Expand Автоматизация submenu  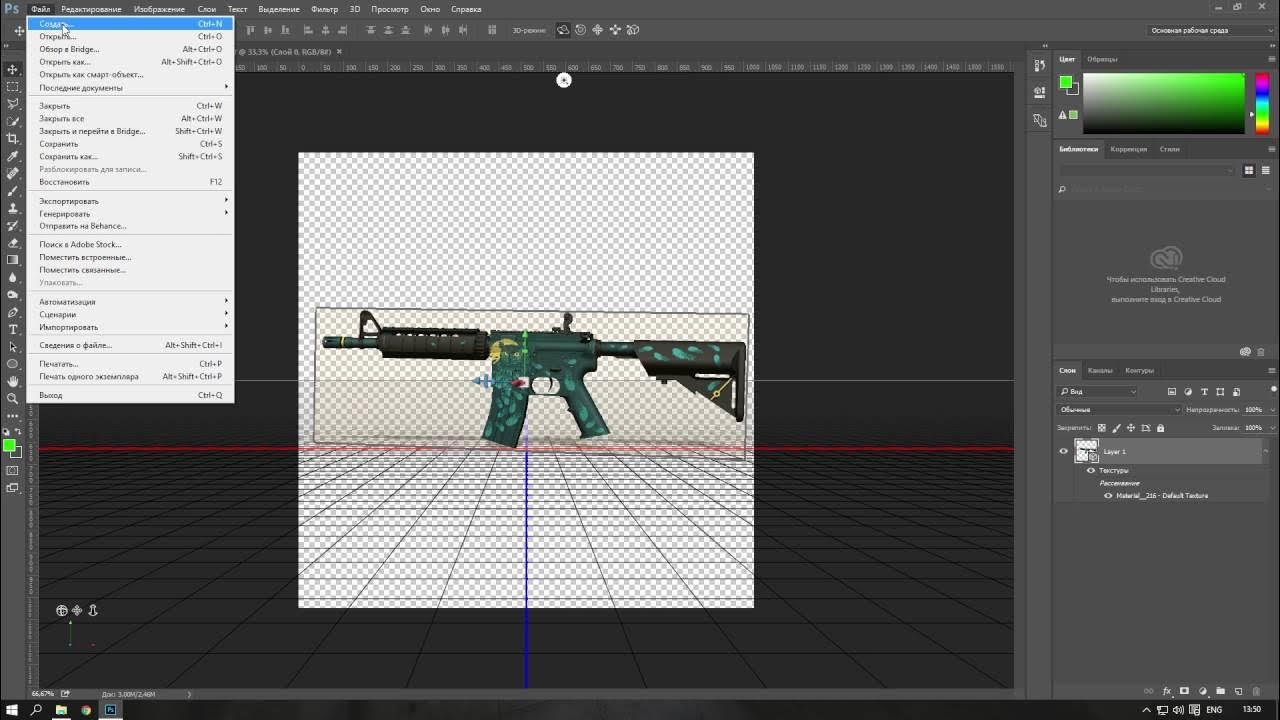pos(132,302)
